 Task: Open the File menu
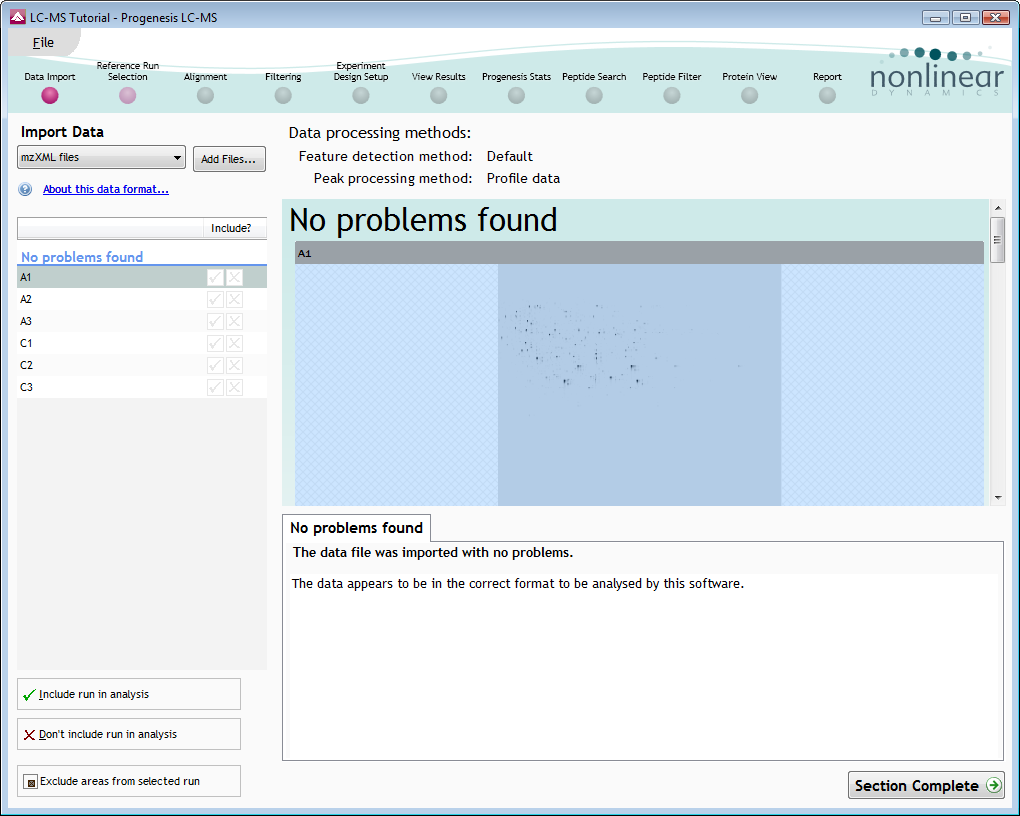(x=43, y=43)
